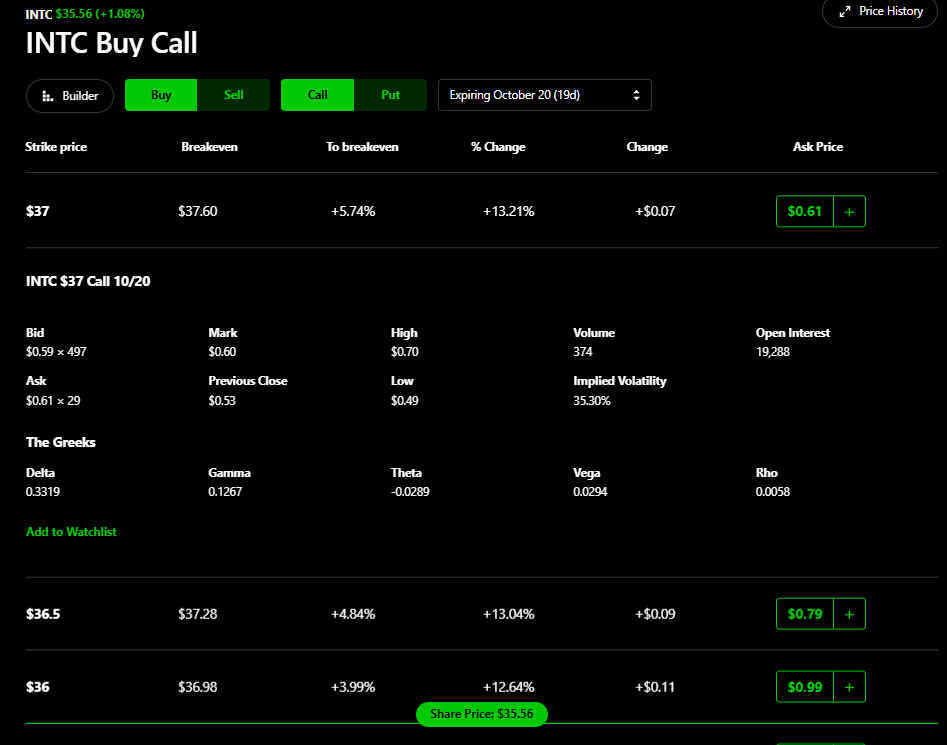Image resolution: width=947 pixels, height=745 pixels.
Task: Click the Price History expand icon
Action: 845,12
